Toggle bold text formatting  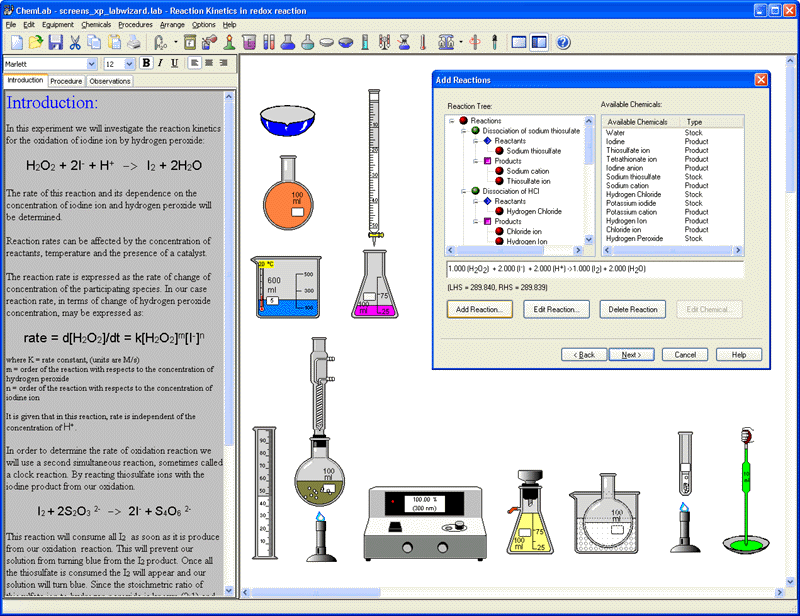coord(146,63)
